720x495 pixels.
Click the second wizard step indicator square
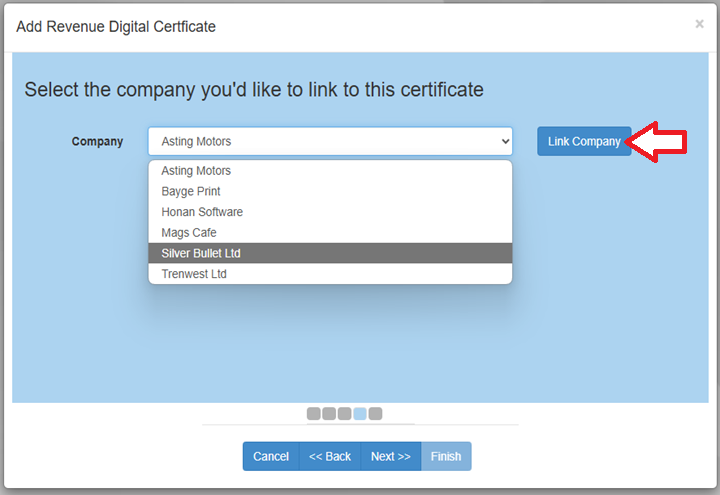pos(329,413)
